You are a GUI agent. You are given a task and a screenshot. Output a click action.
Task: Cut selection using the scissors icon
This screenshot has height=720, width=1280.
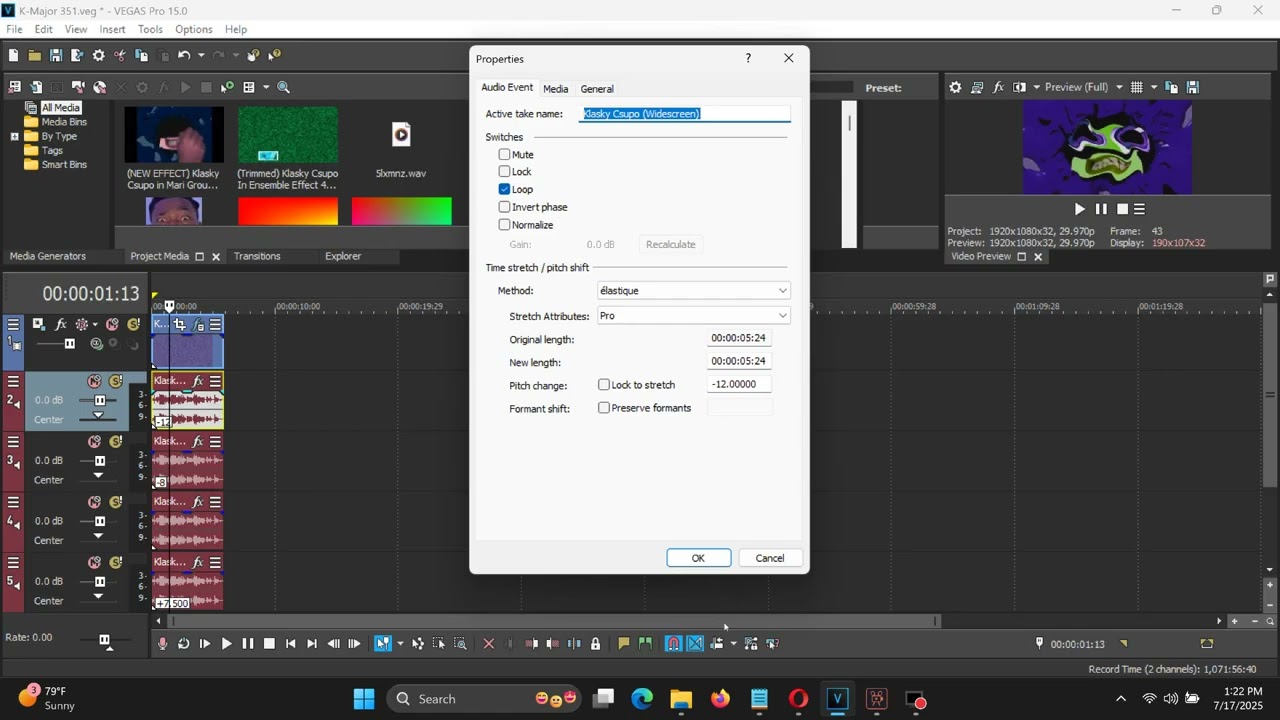click(x=120, y=56)
